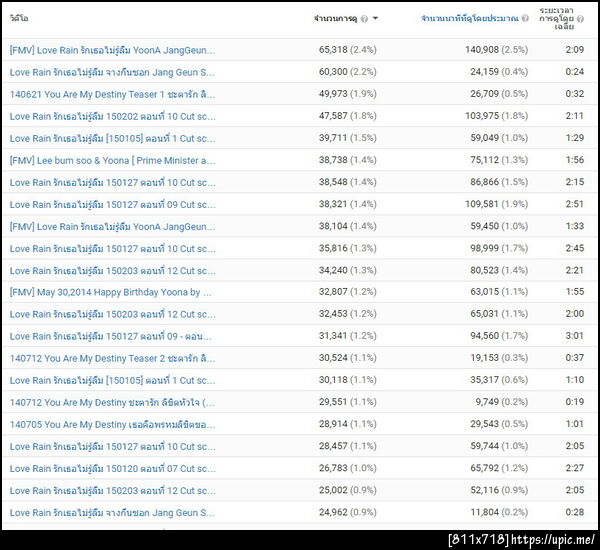The height and width of the screenshot is (550, 600).
Task: Open Love Rain 150127 video with 31,341 views
Action: click(x=110, y=336)
